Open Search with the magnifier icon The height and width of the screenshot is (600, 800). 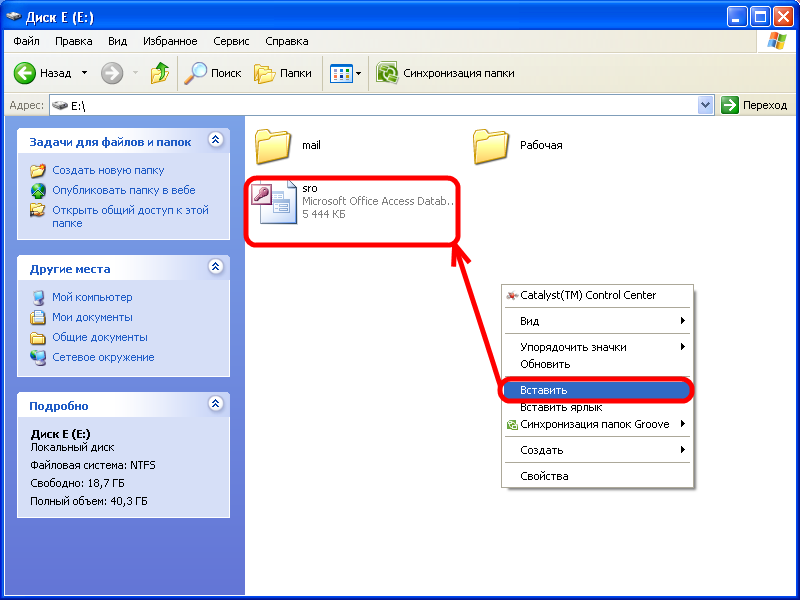pyautogui.click(x=196, y=73)
